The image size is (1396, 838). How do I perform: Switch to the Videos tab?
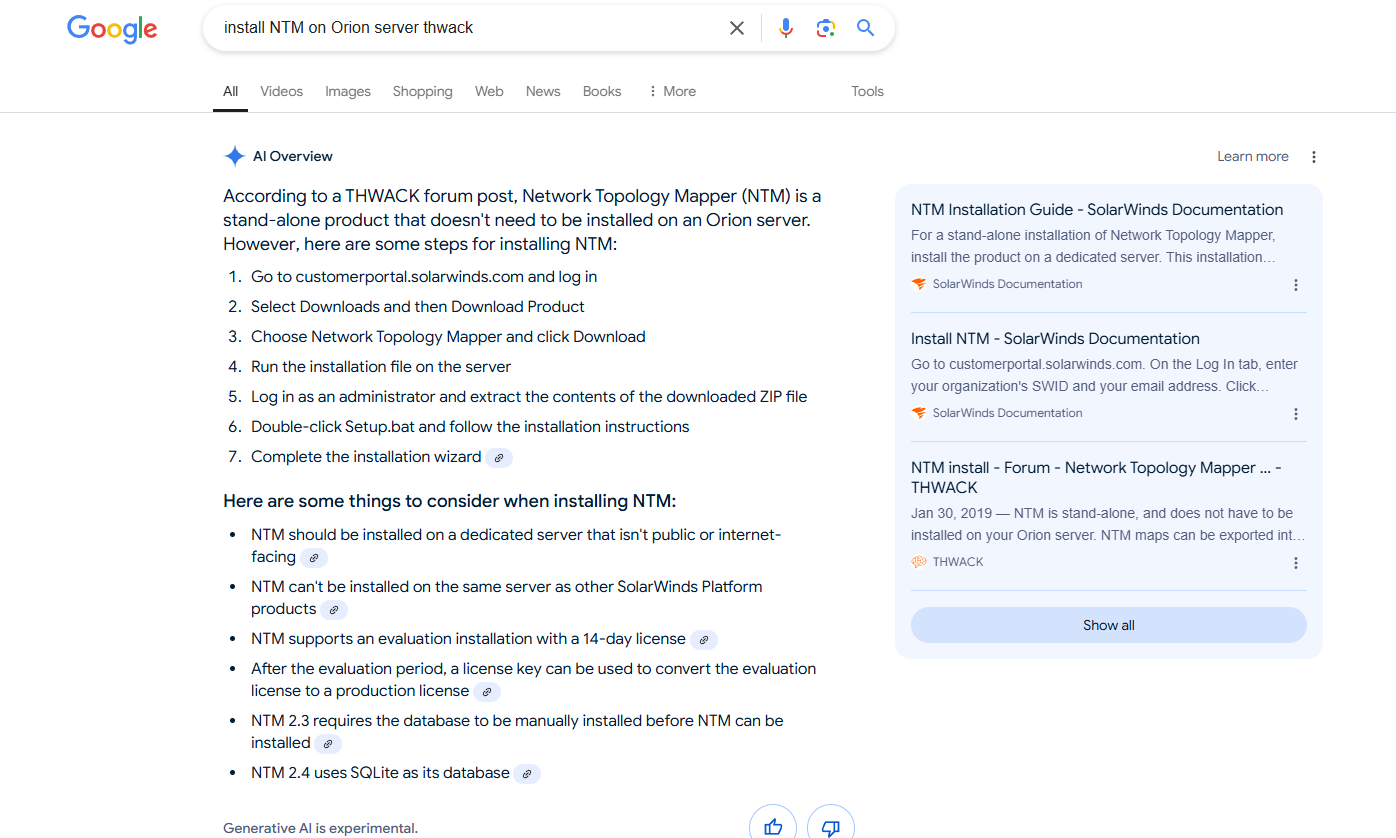tap(281, 91)
